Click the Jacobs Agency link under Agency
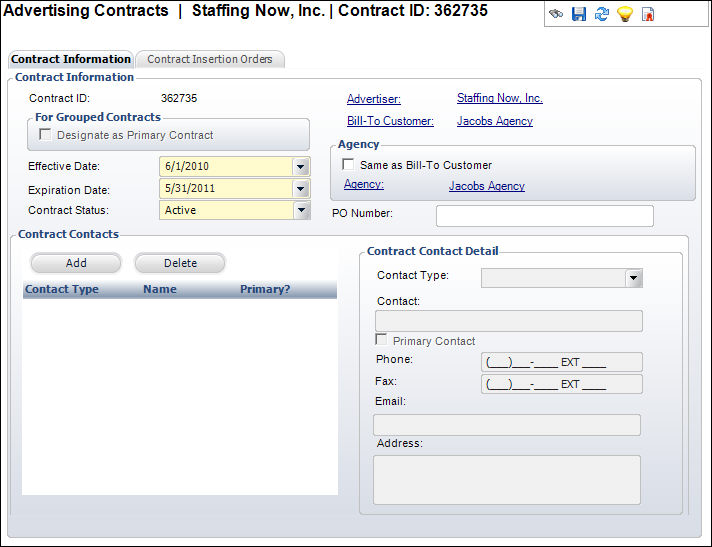The width and height of the screenshot is (712, 547). (486, 186)
